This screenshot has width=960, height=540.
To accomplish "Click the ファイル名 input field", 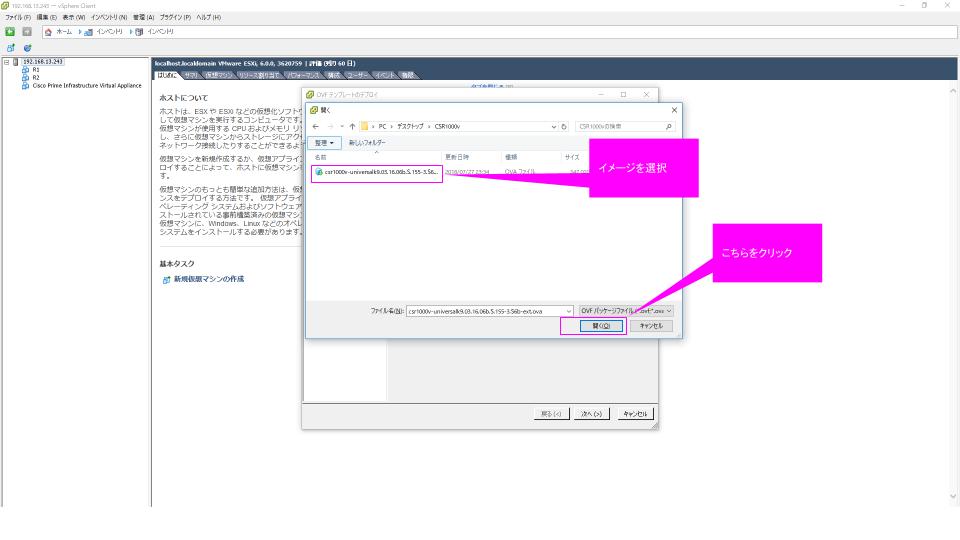I will [484, 312].
